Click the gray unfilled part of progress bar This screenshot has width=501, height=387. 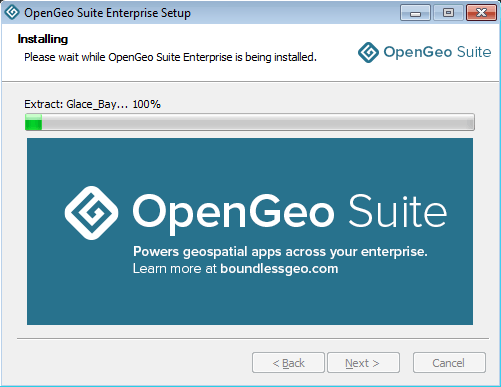[258, 122]
